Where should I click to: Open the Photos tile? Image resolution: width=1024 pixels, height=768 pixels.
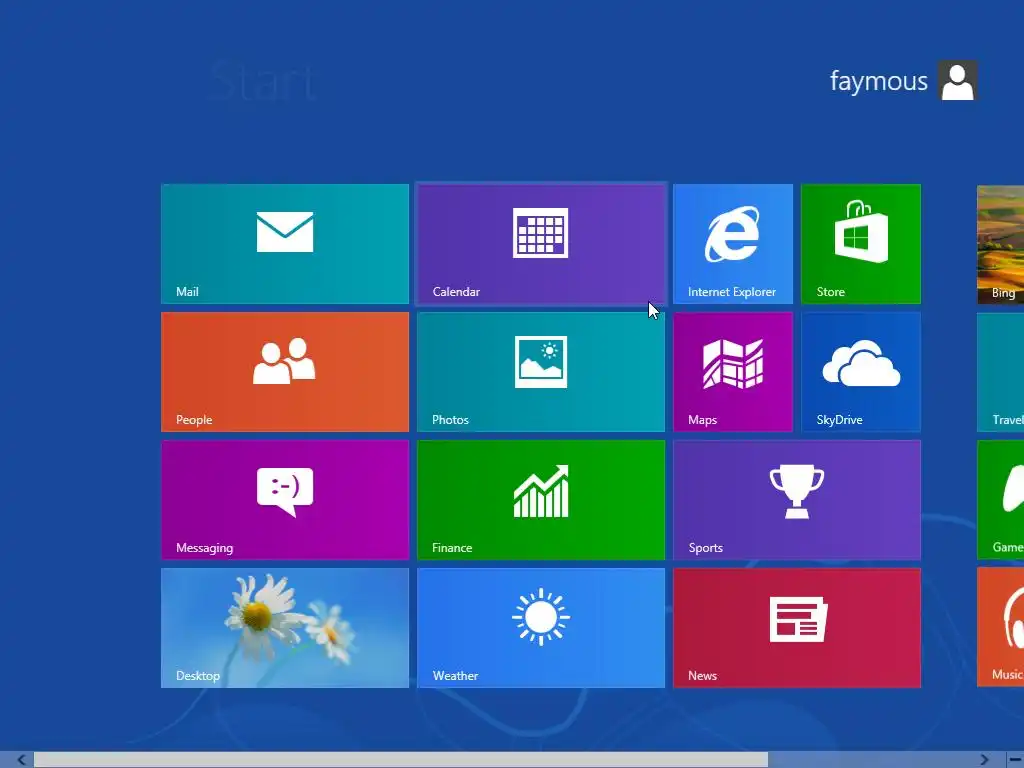541,372
